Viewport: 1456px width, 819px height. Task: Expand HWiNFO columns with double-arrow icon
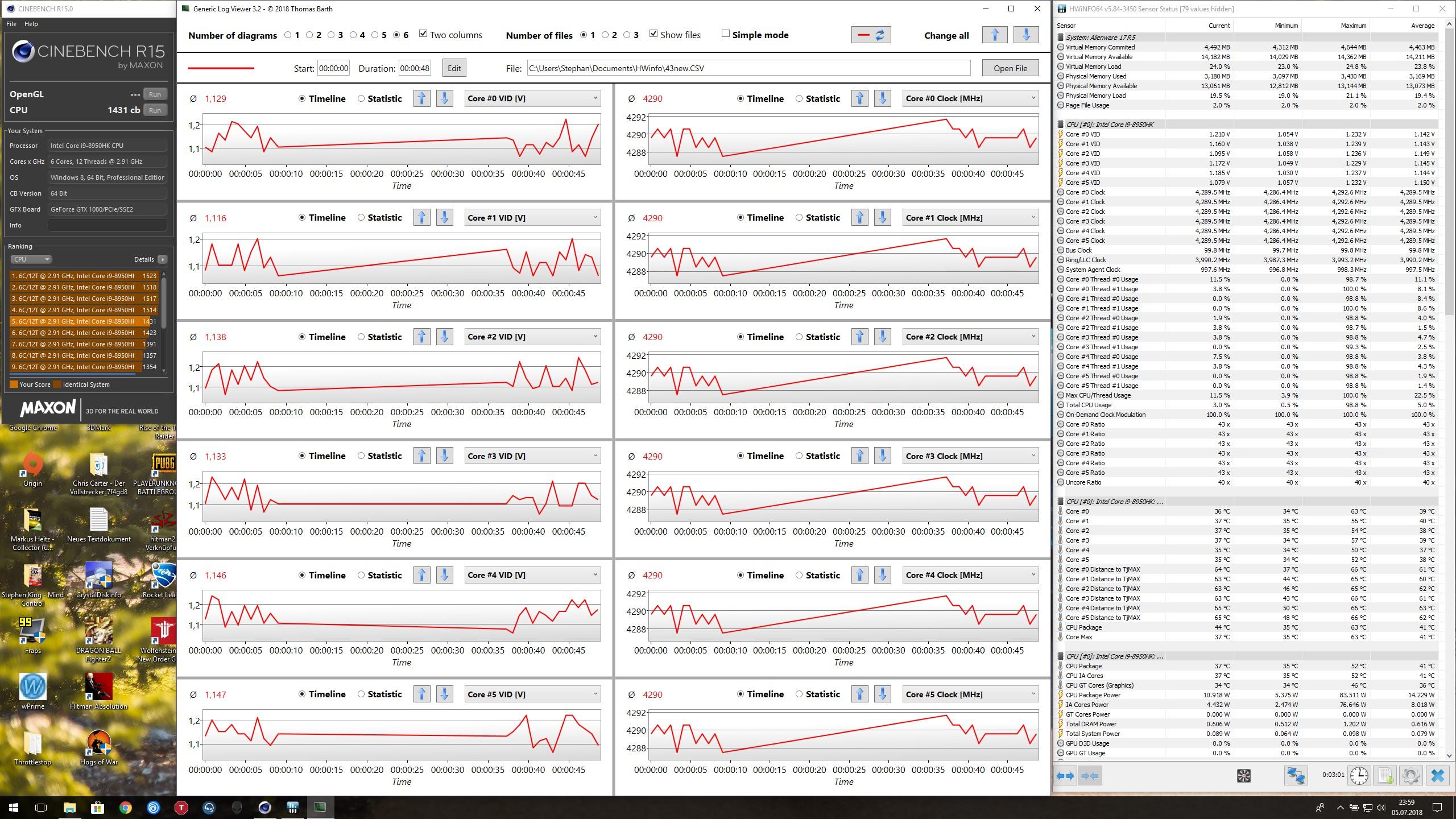click(x=1065, y=776)
